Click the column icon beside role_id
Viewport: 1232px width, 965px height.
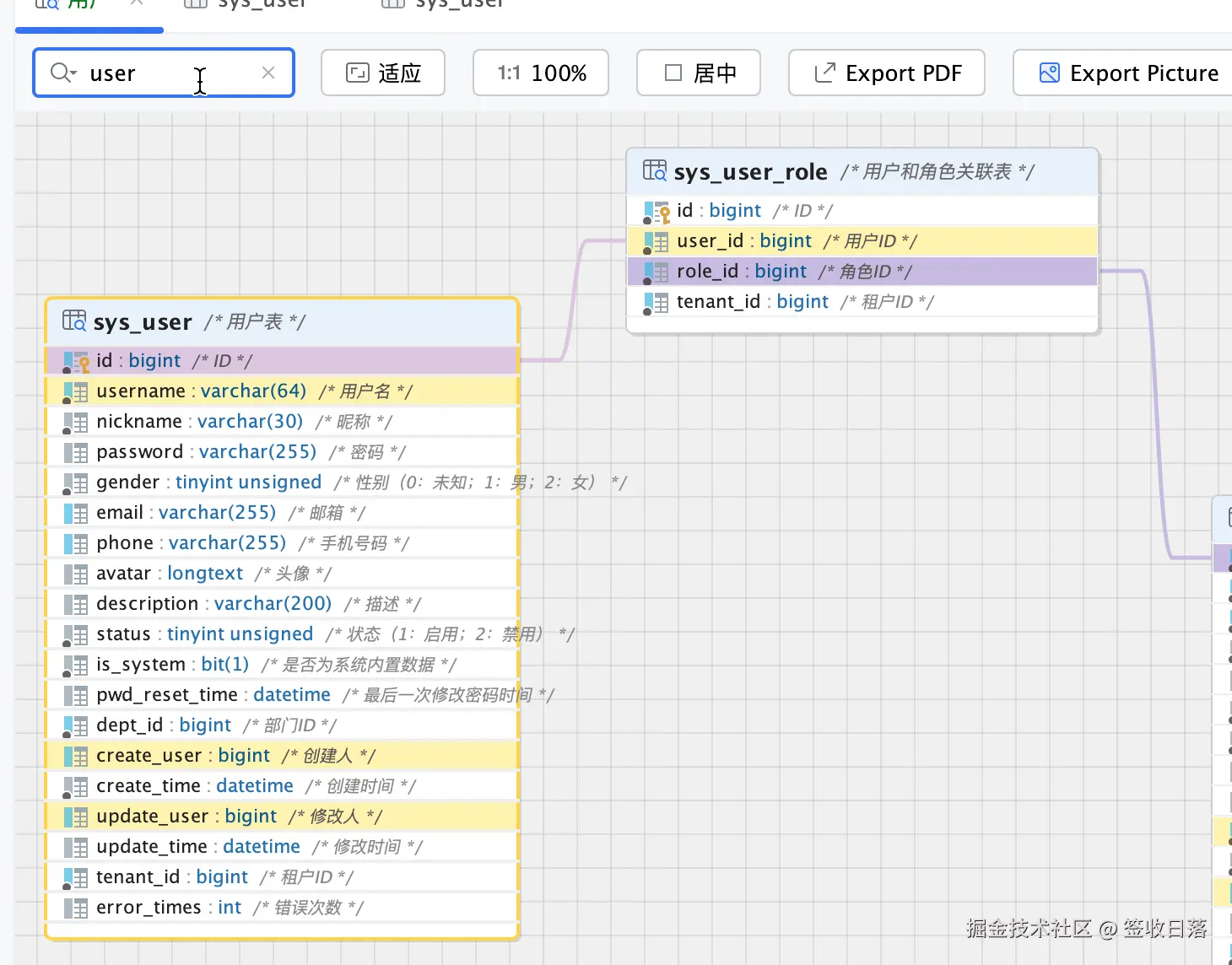pyautogui.click(x=657, y=272)
